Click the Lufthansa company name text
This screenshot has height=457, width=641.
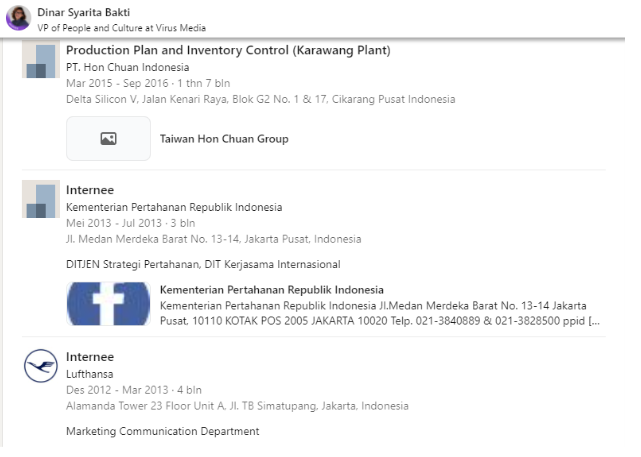[x=90, y=374]
